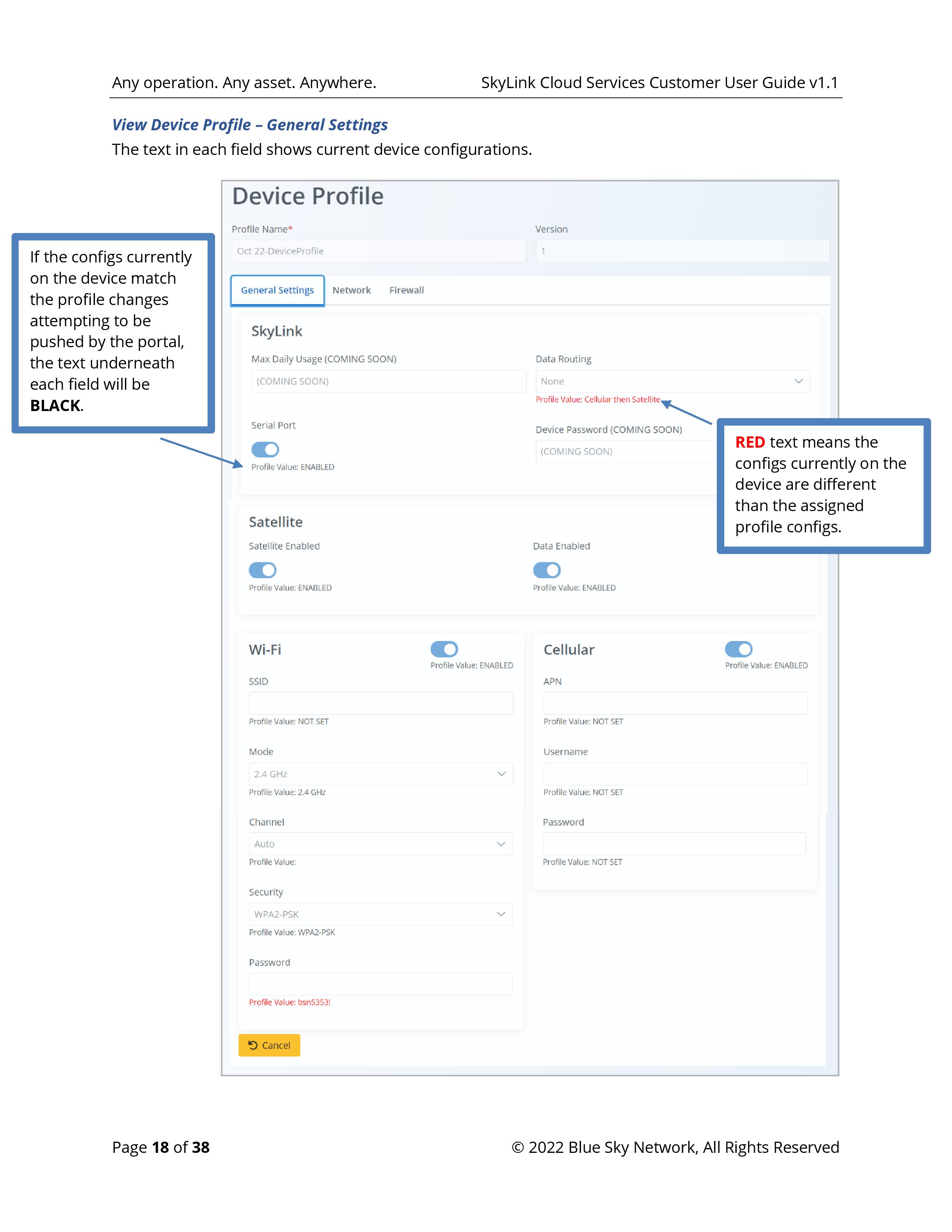Viewport: 952px width, 1232px height.
Task: Click the 'Wi-Fi' section heading
Action: [265, 650]
